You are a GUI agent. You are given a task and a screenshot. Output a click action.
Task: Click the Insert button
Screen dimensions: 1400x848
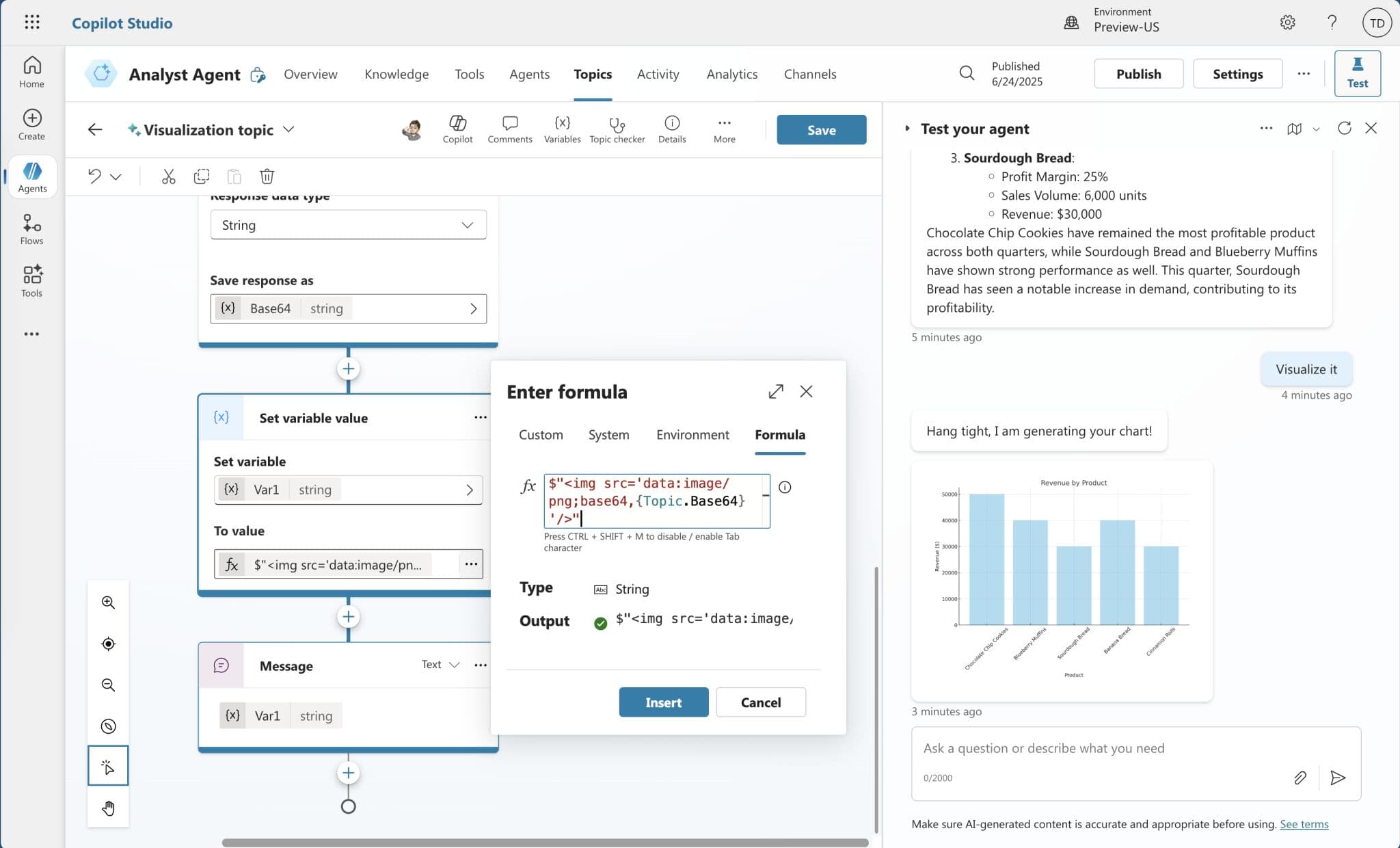(x=663, y=702)
